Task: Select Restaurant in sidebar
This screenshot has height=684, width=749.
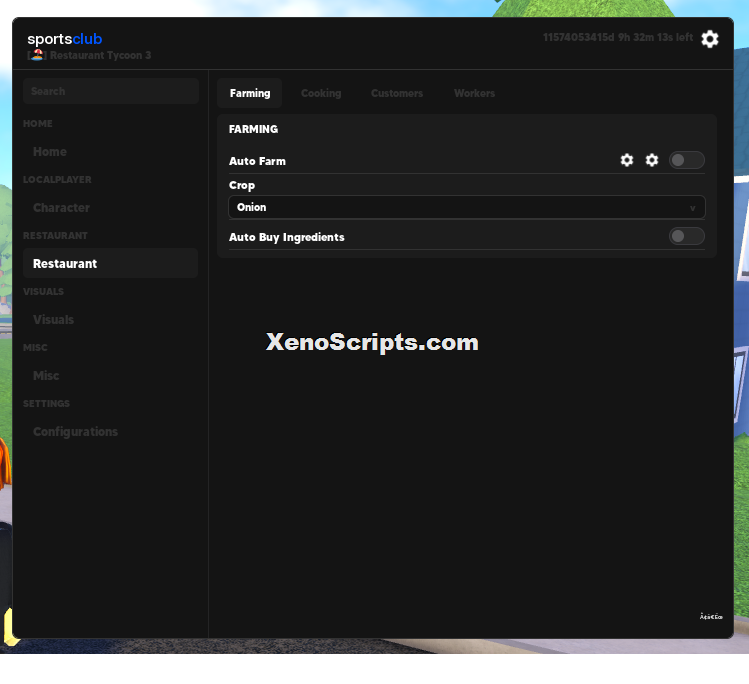Action: (x=110, y=263)
